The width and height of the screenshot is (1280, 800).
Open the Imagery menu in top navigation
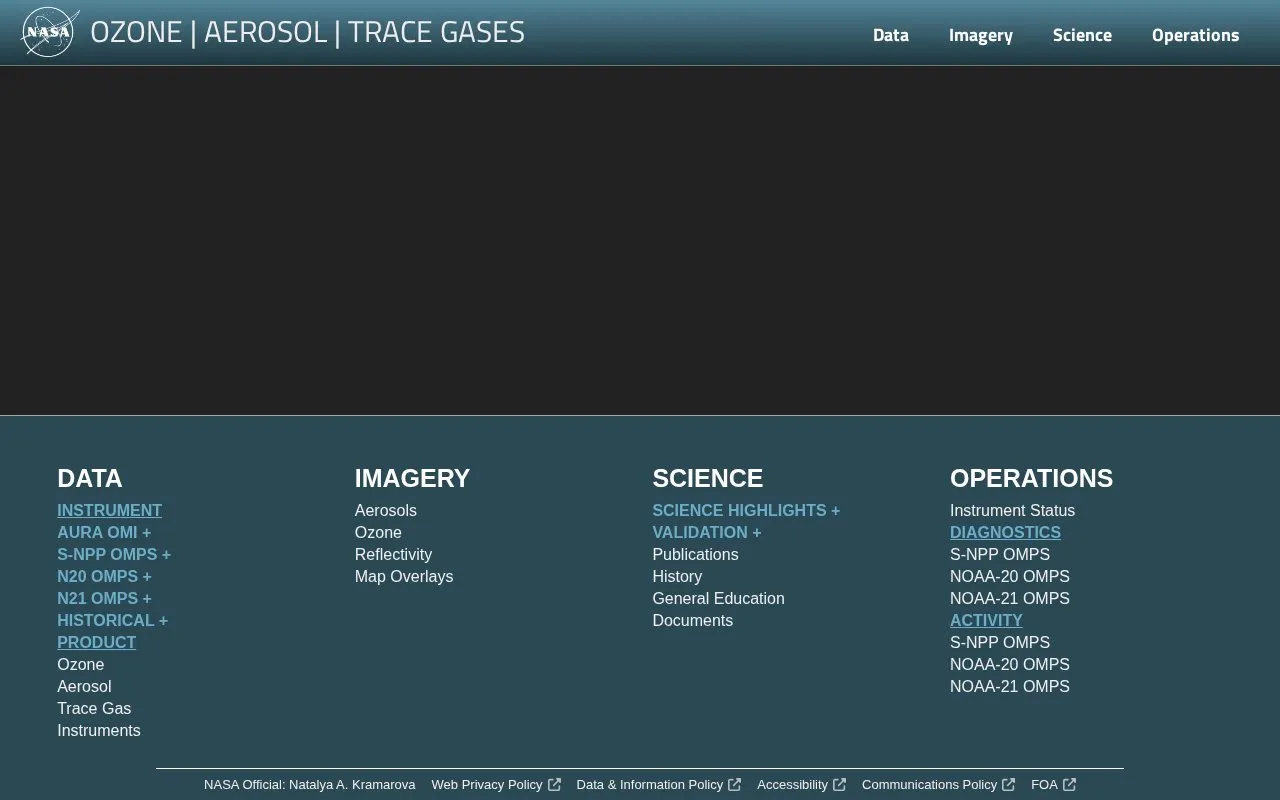(980, 35)
